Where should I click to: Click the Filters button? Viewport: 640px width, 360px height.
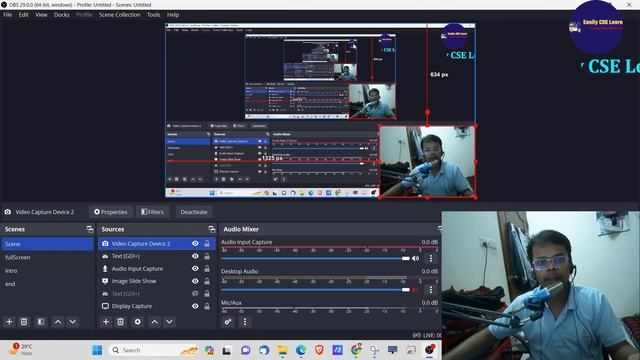click(152, 212)
